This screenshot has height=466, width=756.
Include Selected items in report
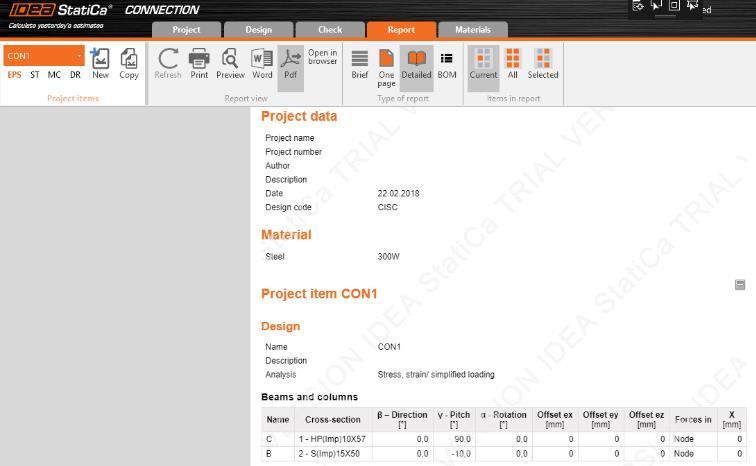point(543,63)
